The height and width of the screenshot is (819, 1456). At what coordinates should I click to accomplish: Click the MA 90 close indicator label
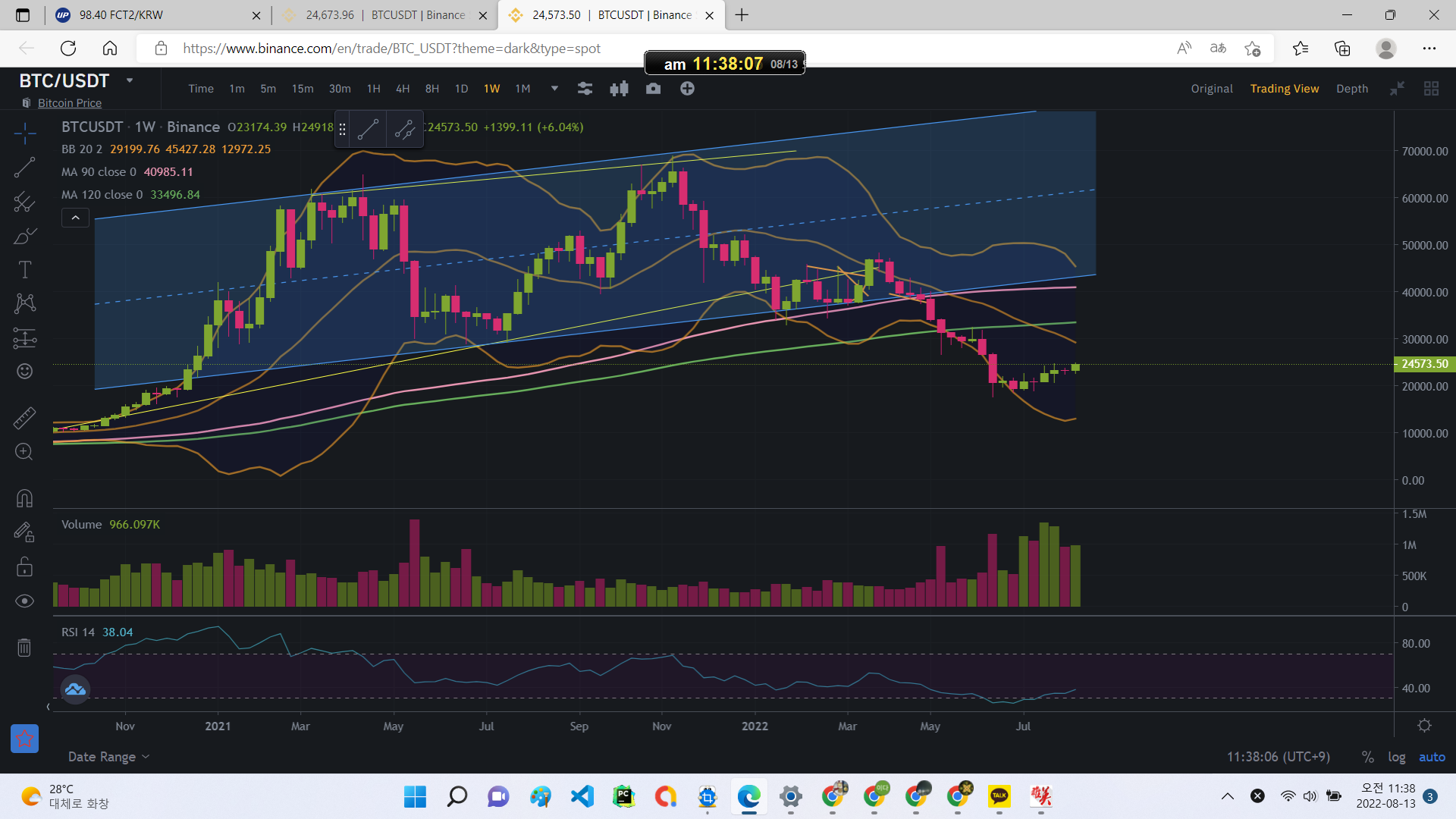[x=99, y=172]
